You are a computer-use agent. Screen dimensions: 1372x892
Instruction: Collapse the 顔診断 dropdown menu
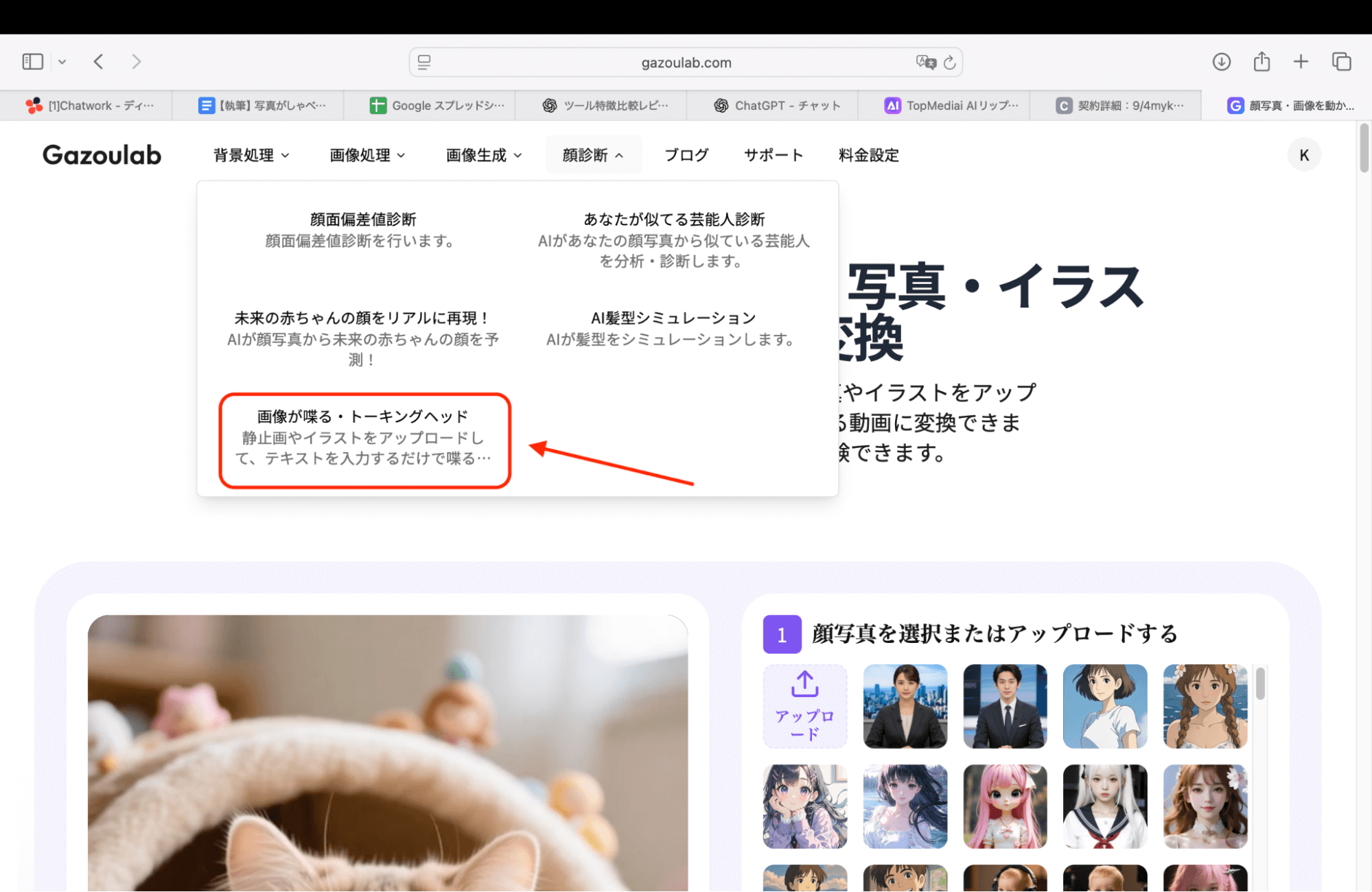592,154
